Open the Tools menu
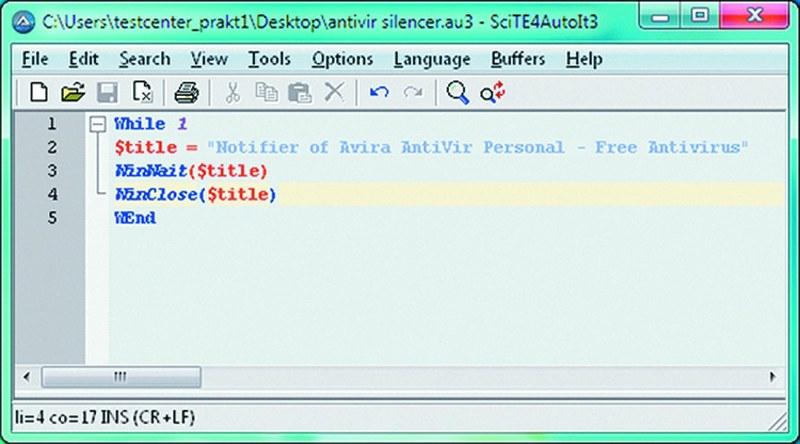 click(269, 59)
